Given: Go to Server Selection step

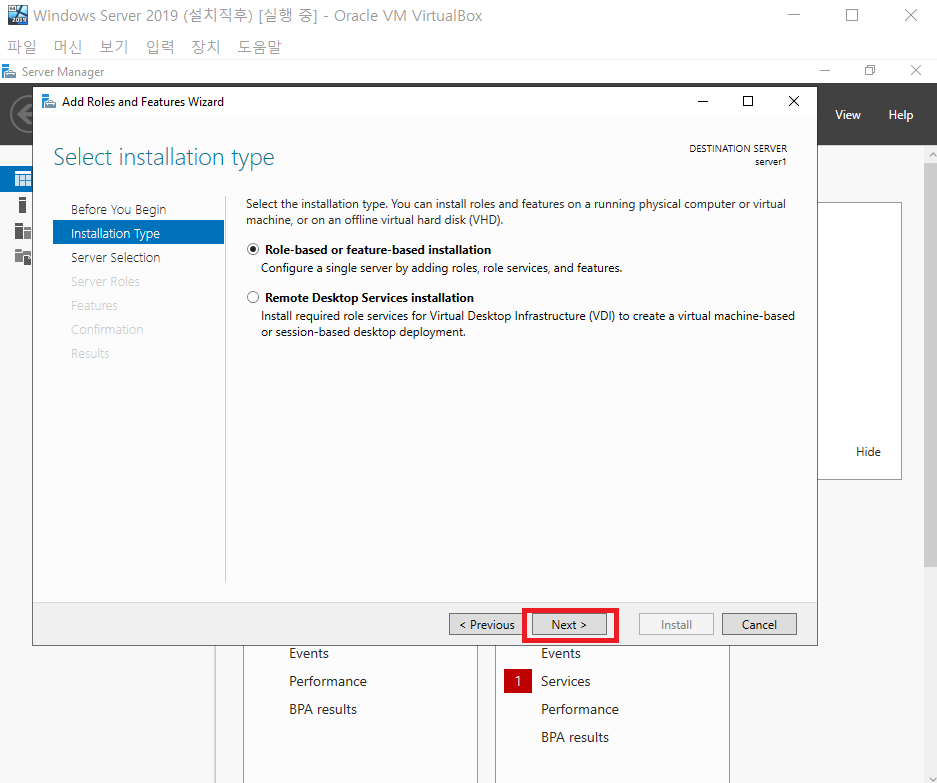Looking at the screenshot, I should click(115, 258).
